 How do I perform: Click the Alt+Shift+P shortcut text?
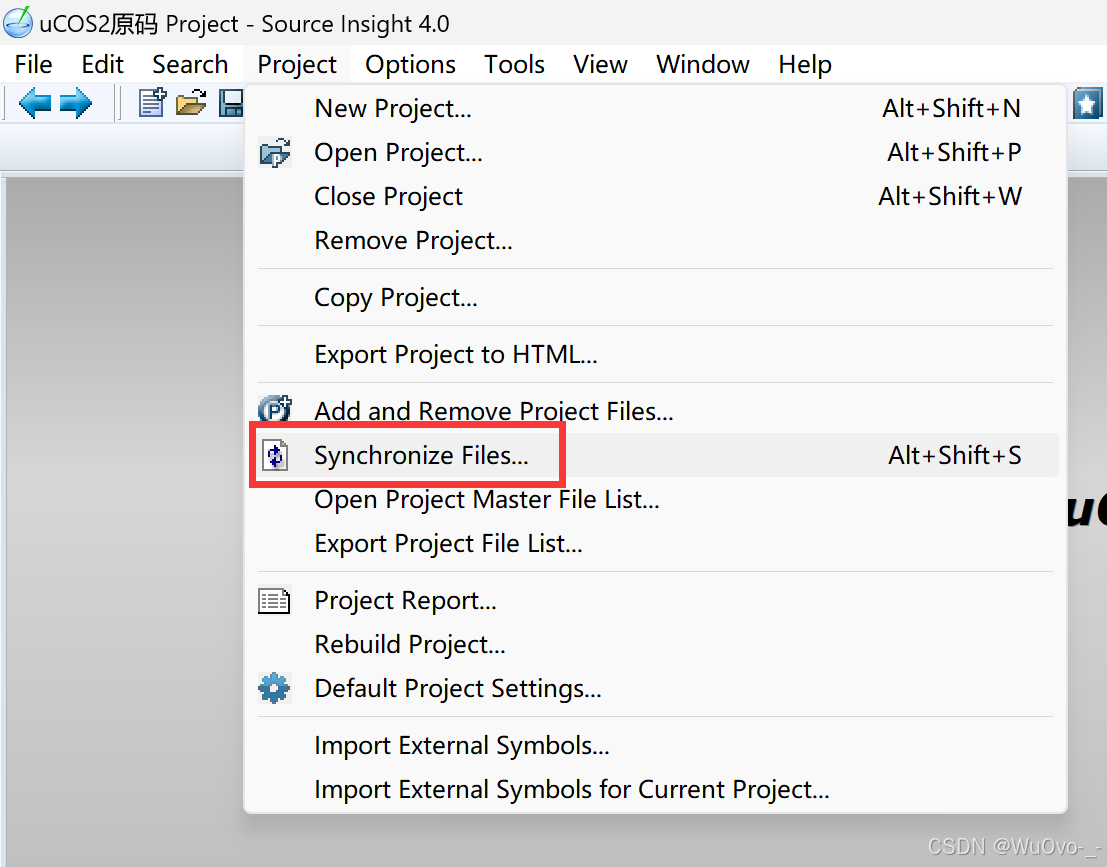point(954,153)
